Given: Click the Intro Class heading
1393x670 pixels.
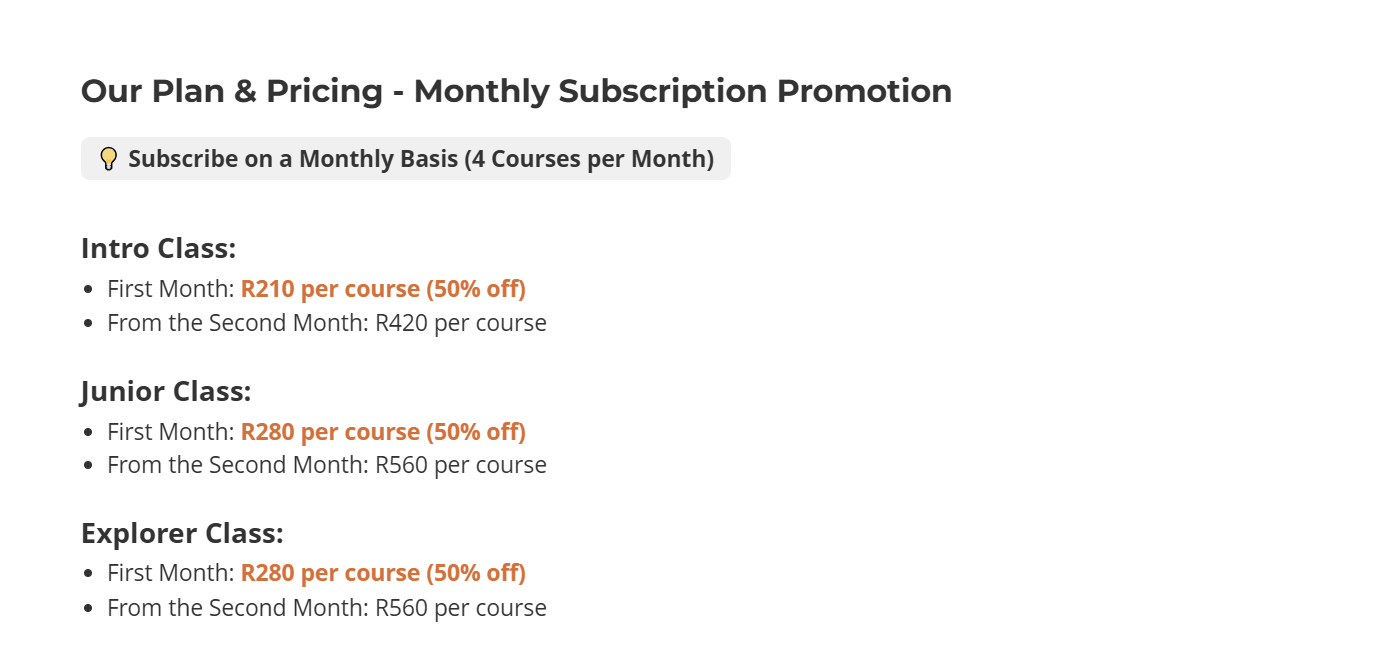Looking at the screenshot, I should click(x=158, y=248).
